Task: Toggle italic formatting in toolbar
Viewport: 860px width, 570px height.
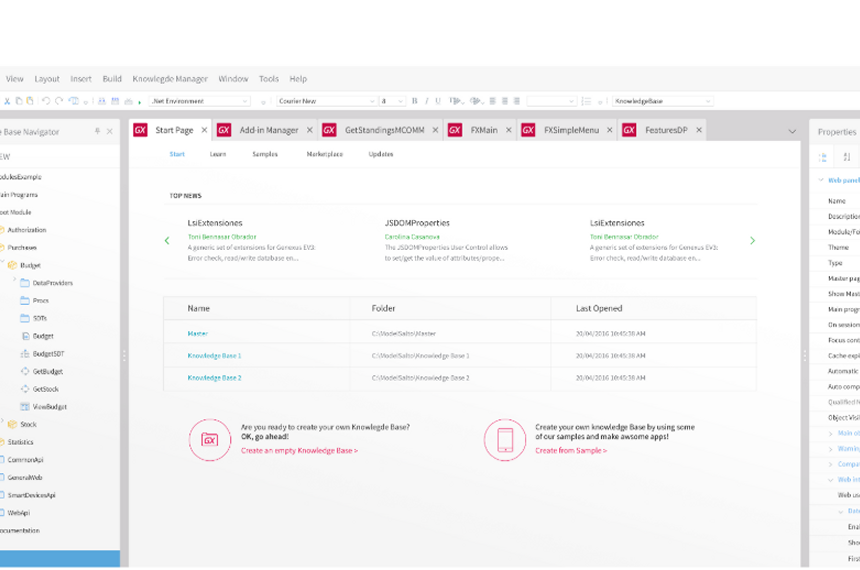Action: click(x=427, y=101)
